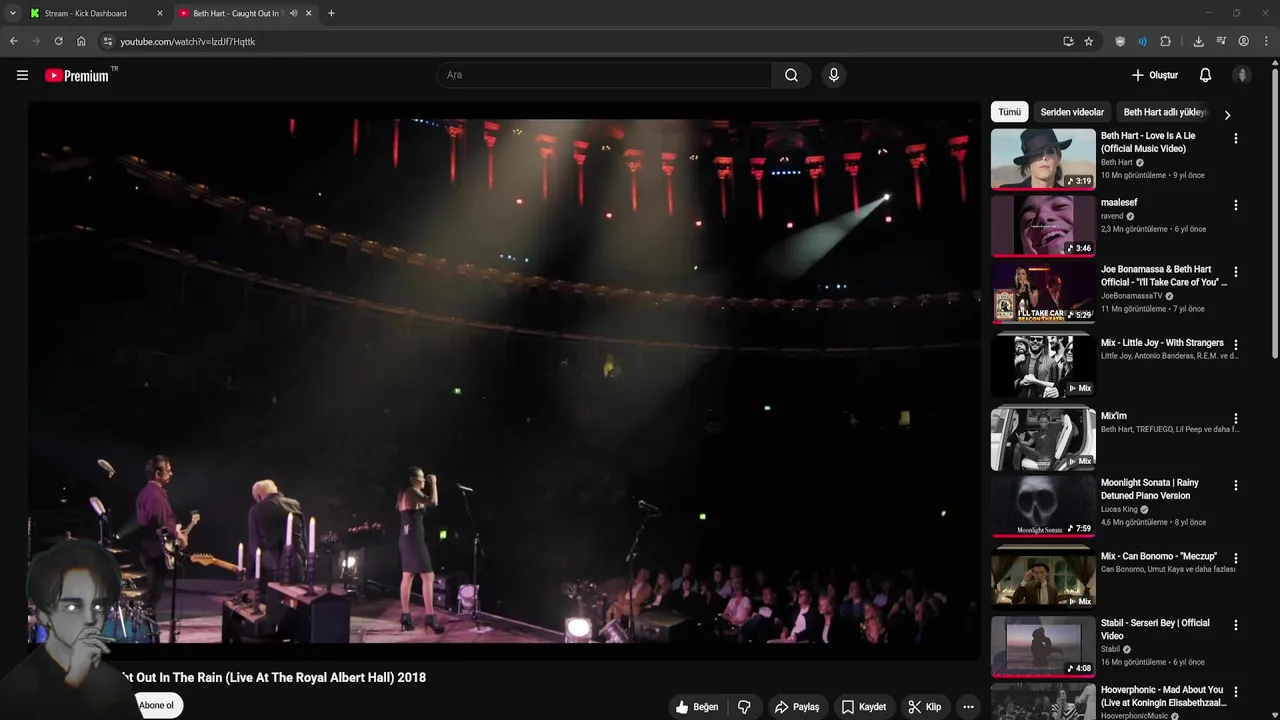Open more actions ellipsis under video
The image size is (1280, 720).
click(967, 707)
